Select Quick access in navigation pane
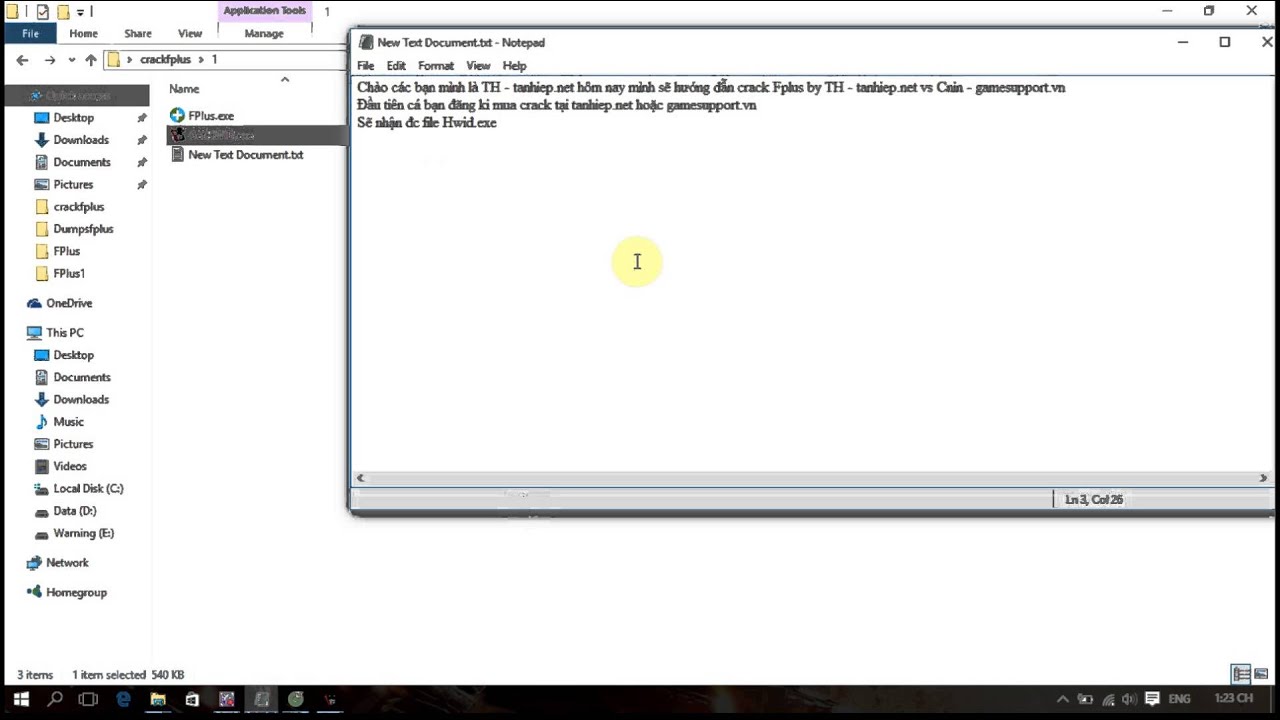The image size is (1280, 720). tap(76, 96)
